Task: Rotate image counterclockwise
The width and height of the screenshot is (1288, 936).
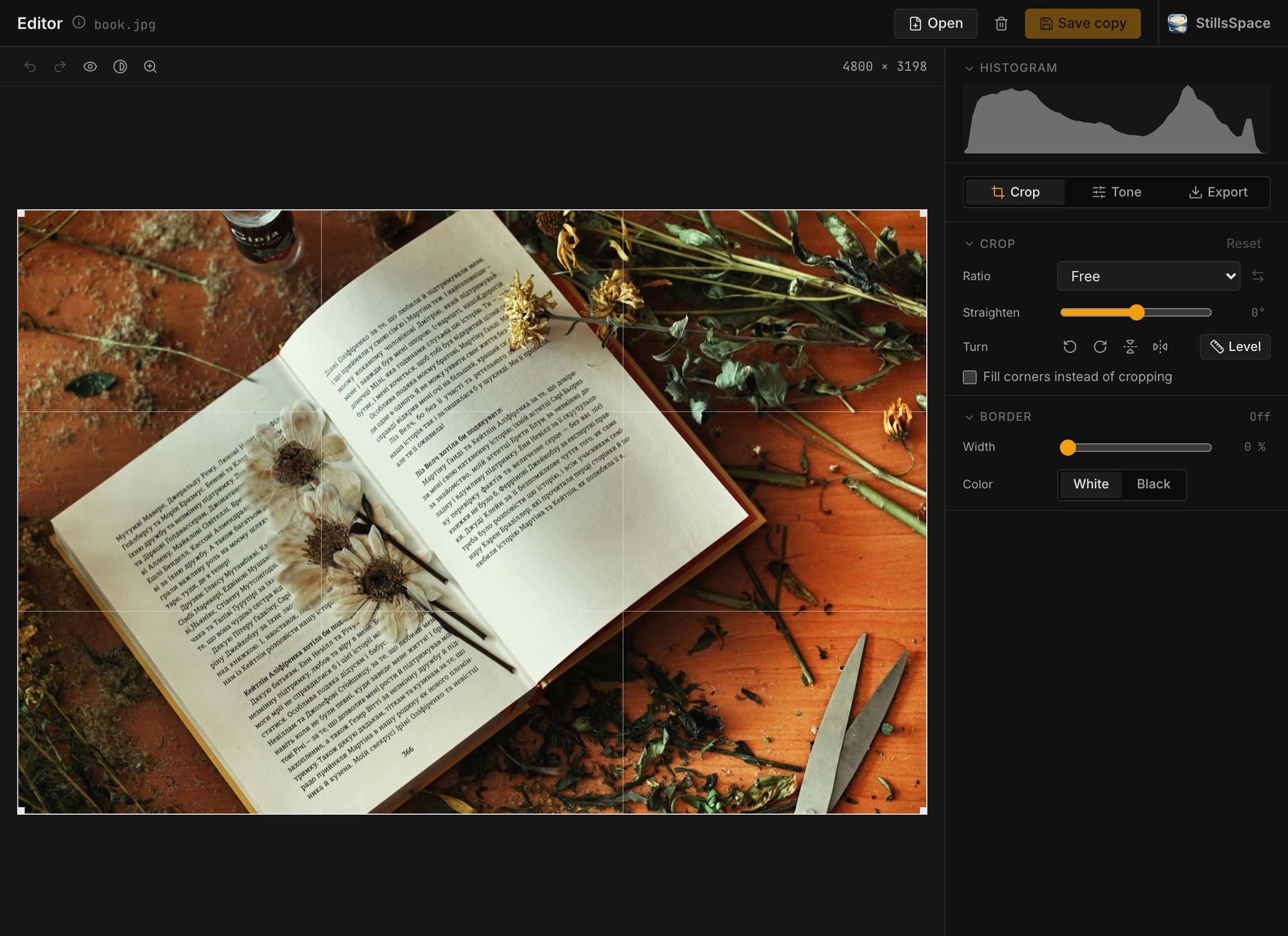Action: point(1070,347)
